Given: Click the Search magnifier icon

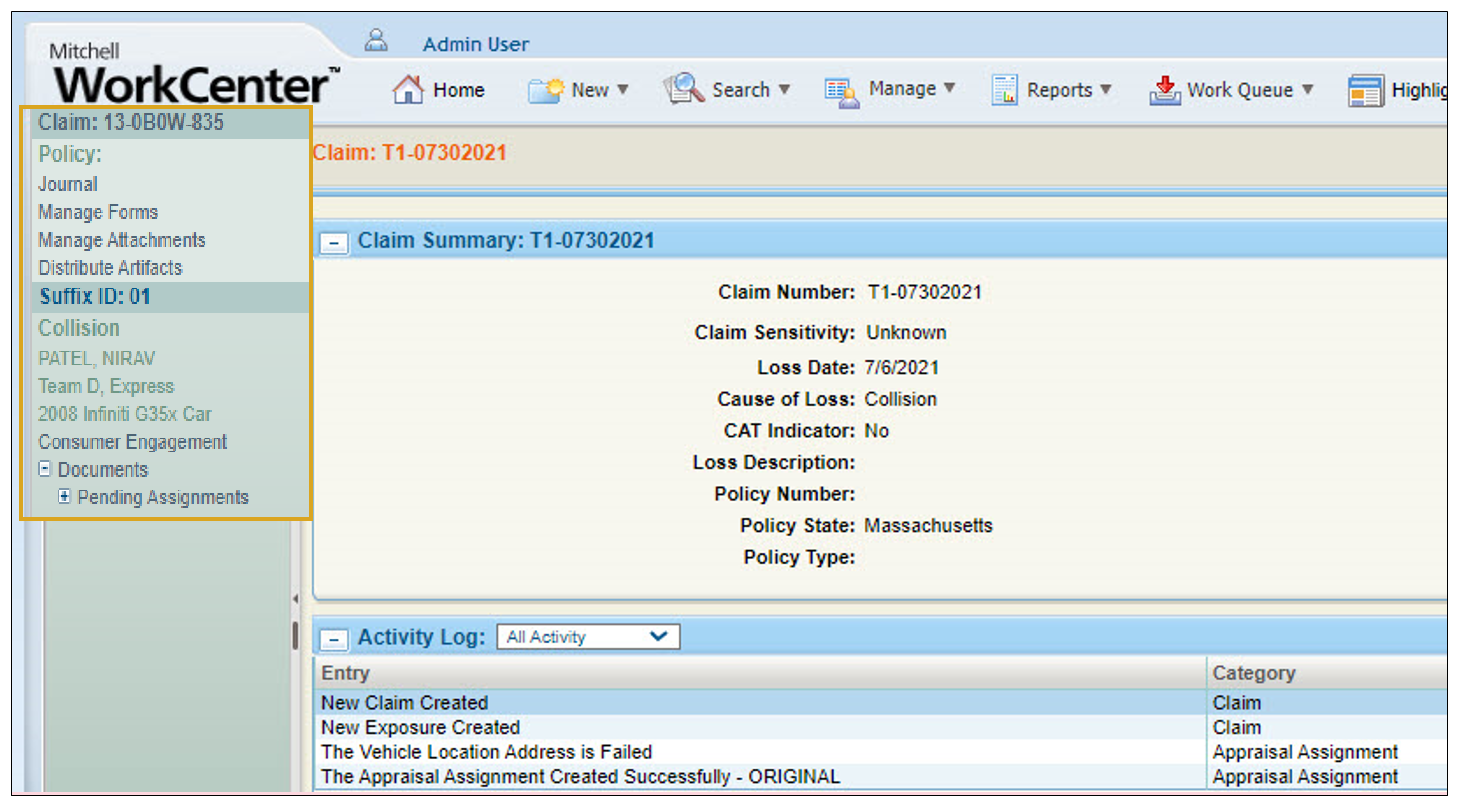Looking at the screenshot, I should (684, 89).
